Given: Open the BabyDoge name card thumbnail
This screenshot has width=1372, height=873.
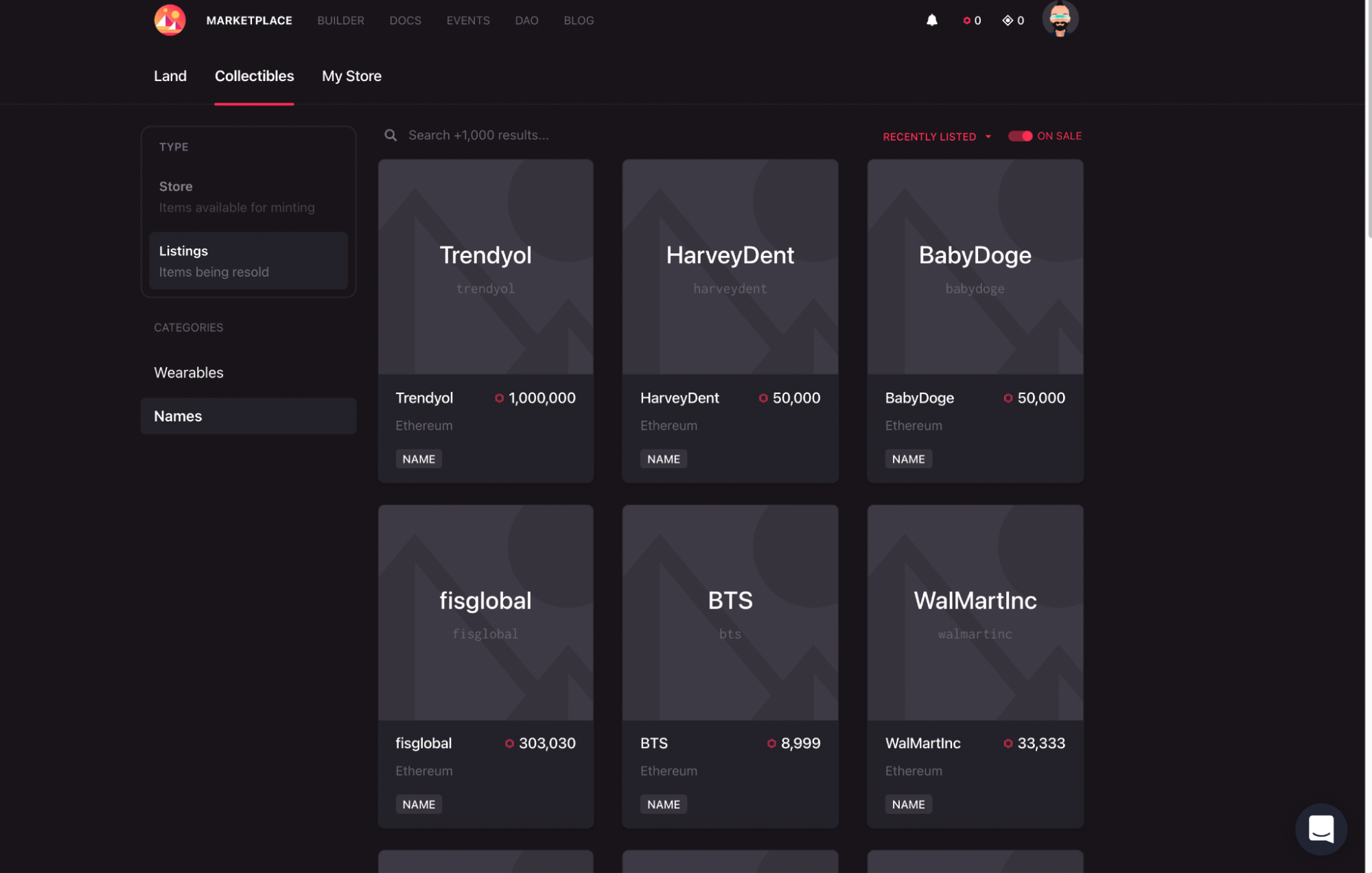Looking at the screenshot, I should tap(975, 267).
